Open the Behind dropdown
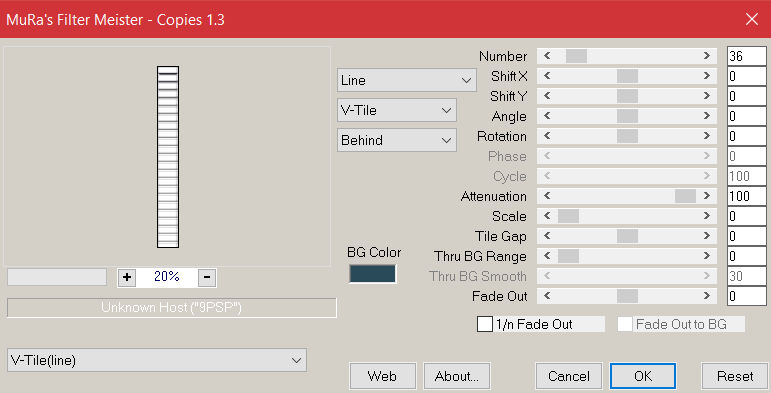The image size is (771, 393). (397, 140)
